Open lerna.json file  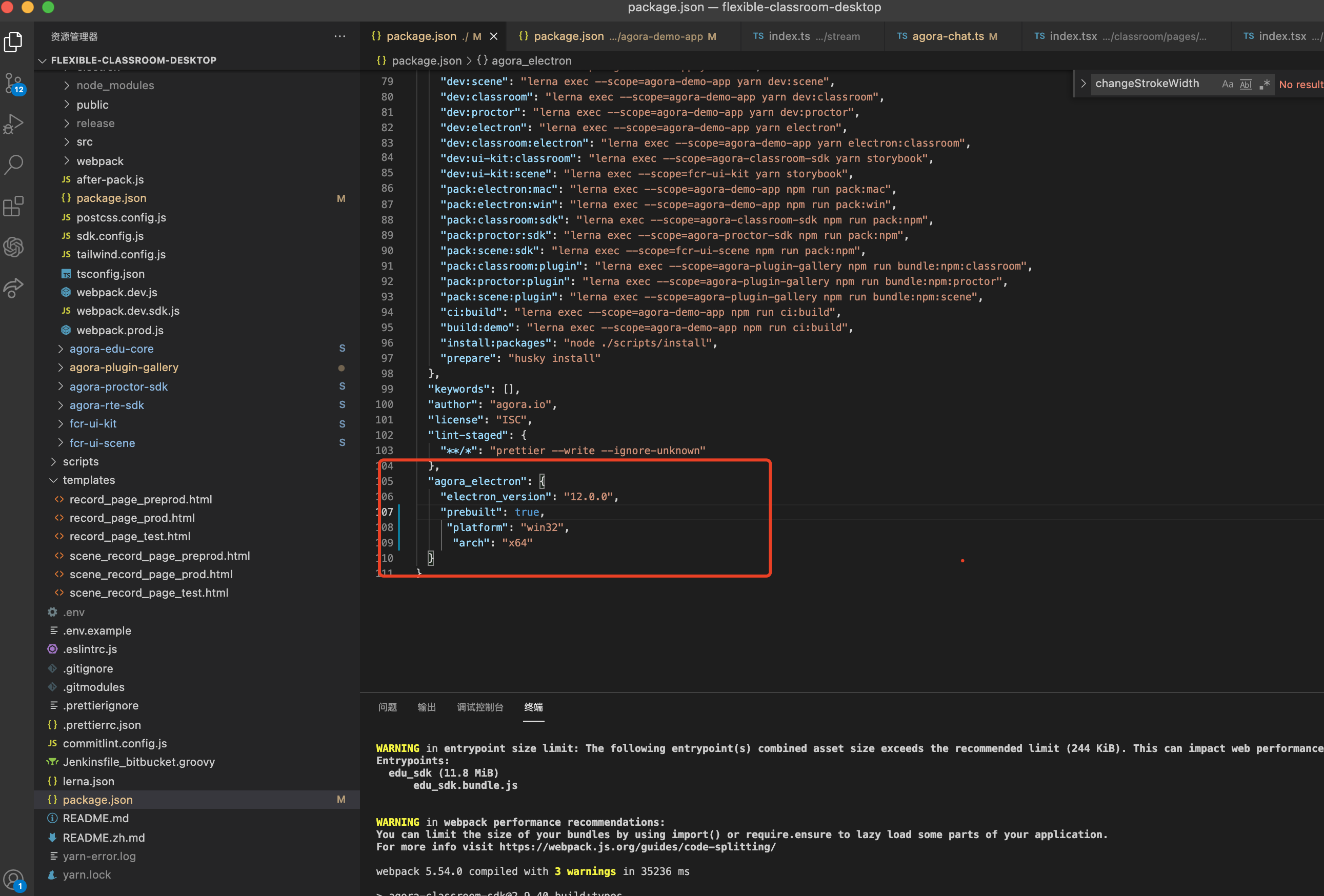[x=88, y=781]
